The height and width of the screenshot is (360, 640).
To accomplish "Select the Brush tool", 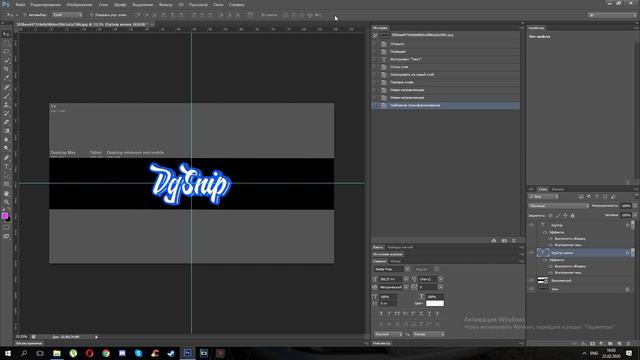I will coord(6,96).
